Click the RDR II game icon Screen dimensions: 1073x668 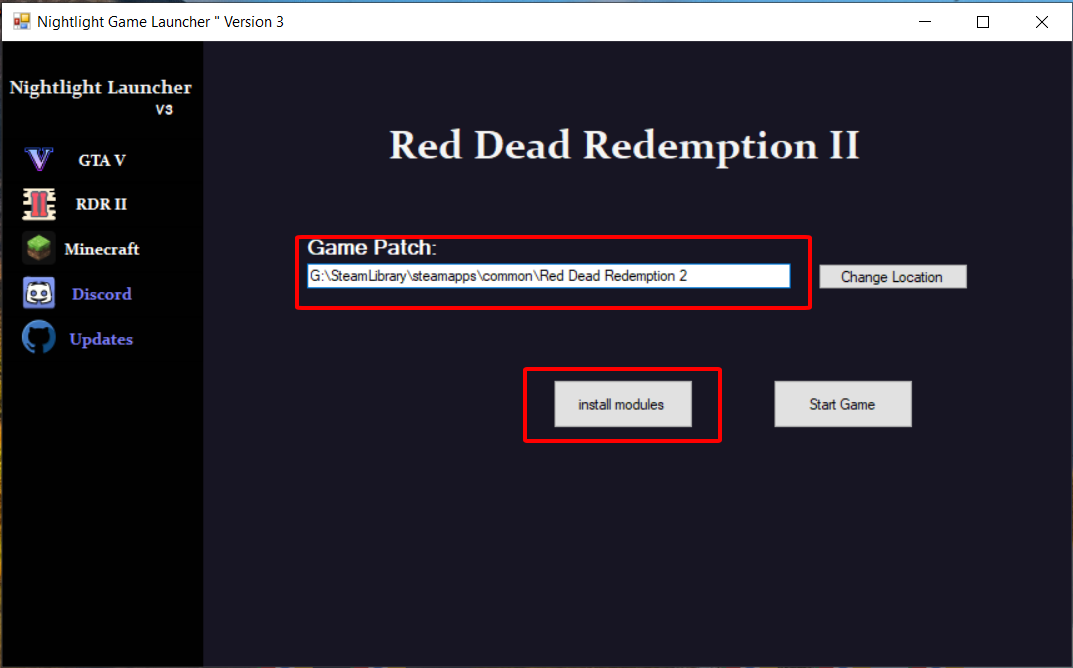tap(38, 204)
